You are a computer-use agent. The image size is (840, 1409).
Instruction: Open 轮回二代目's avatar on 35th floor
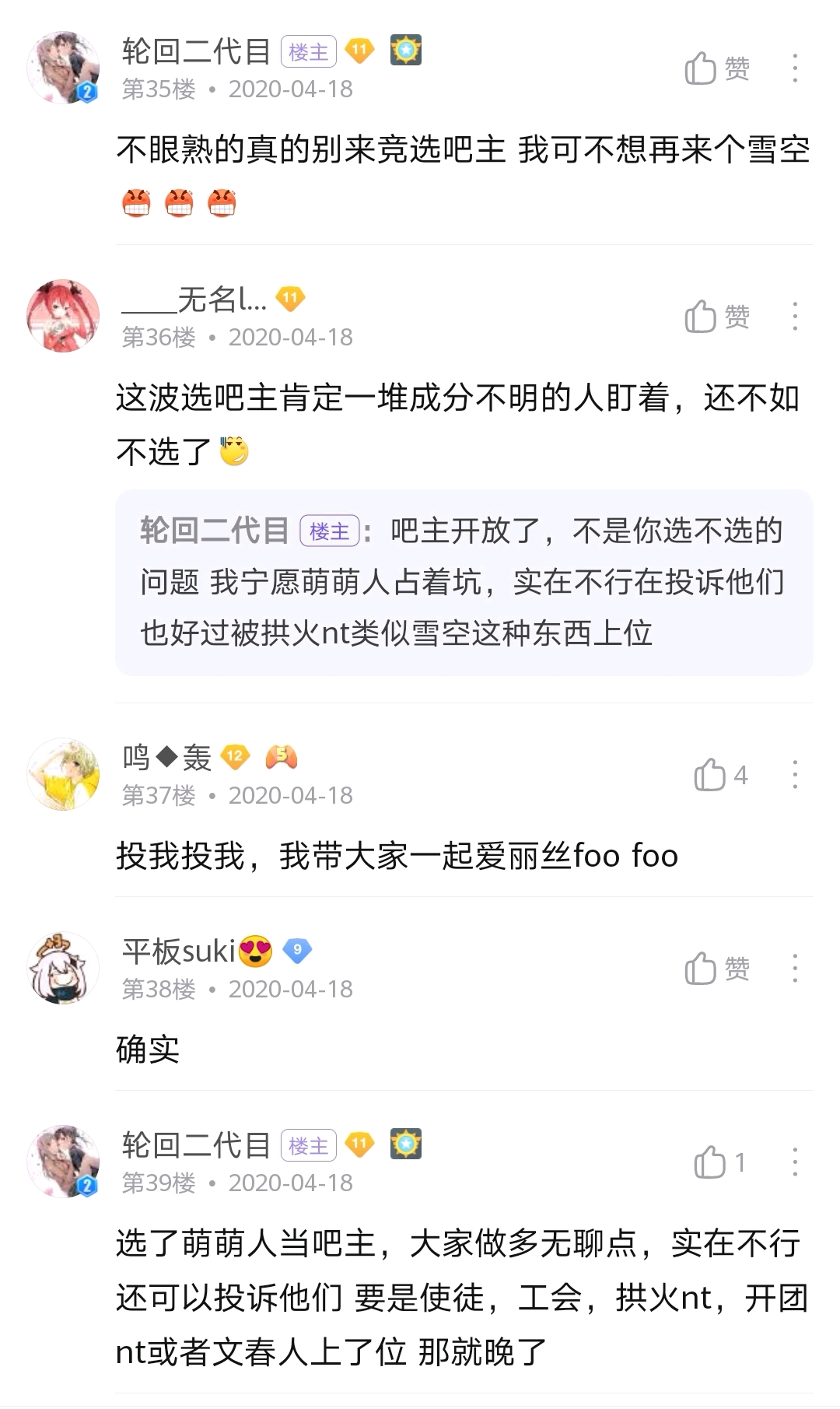tap(63, 68)
